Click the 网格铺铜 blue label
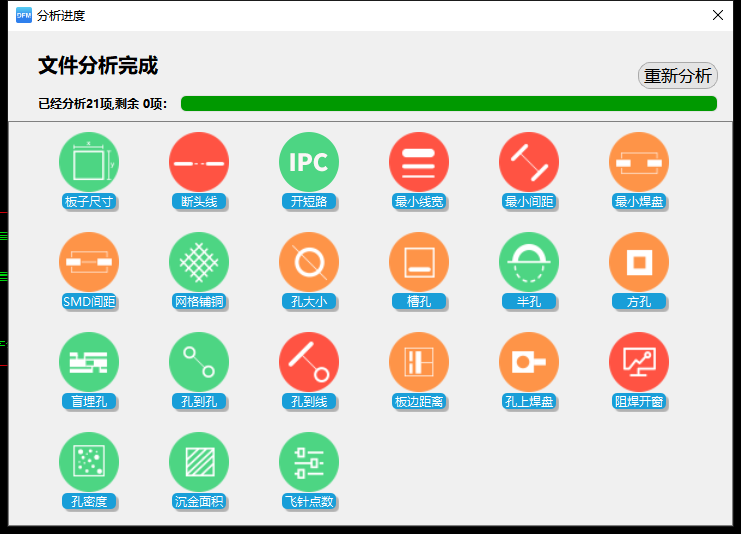The width and height of the screenshot is (741, 534). [199, 301]
